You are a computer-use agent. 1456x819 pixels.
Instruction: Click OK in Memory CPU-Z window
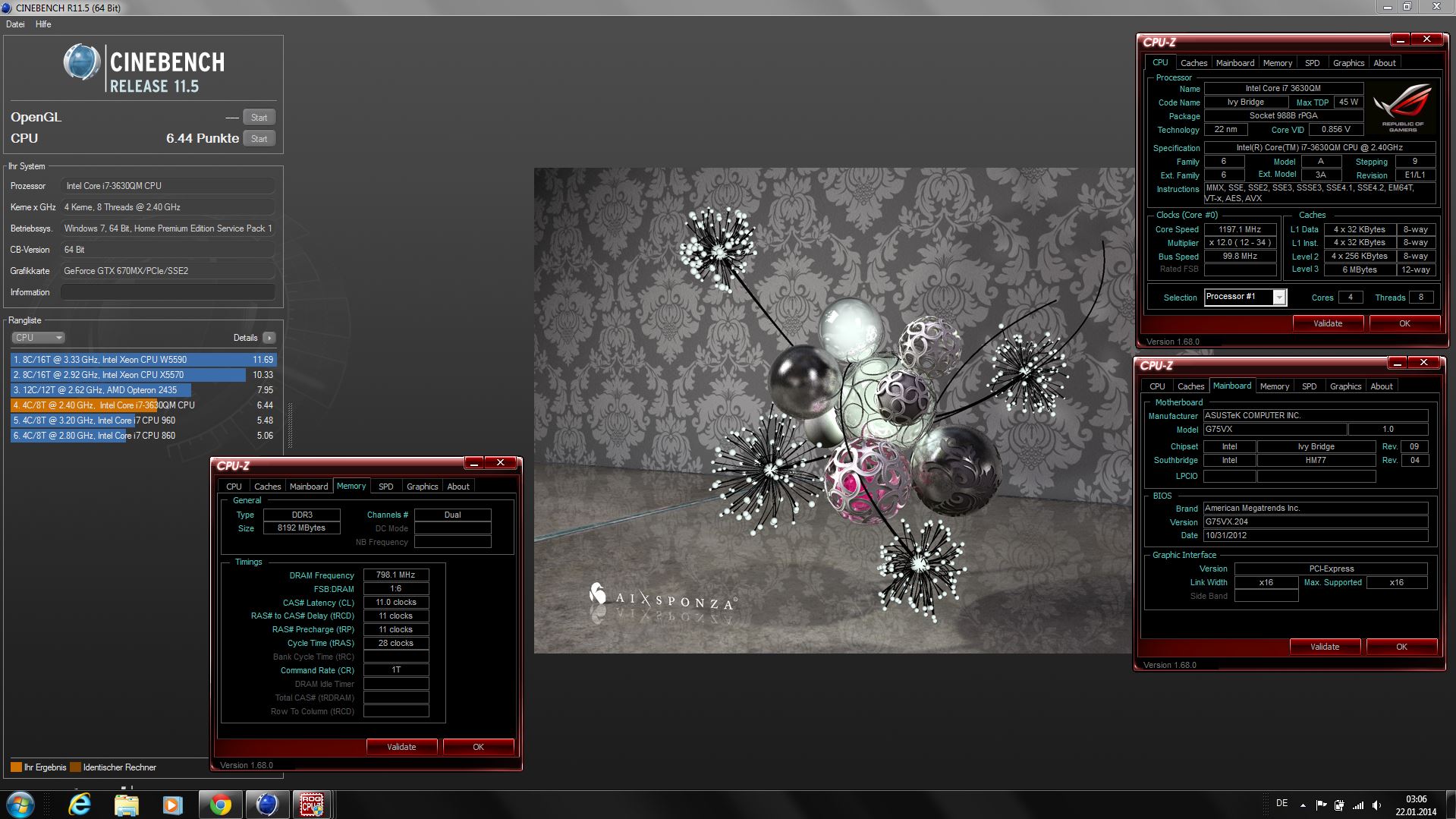(478, 747)
